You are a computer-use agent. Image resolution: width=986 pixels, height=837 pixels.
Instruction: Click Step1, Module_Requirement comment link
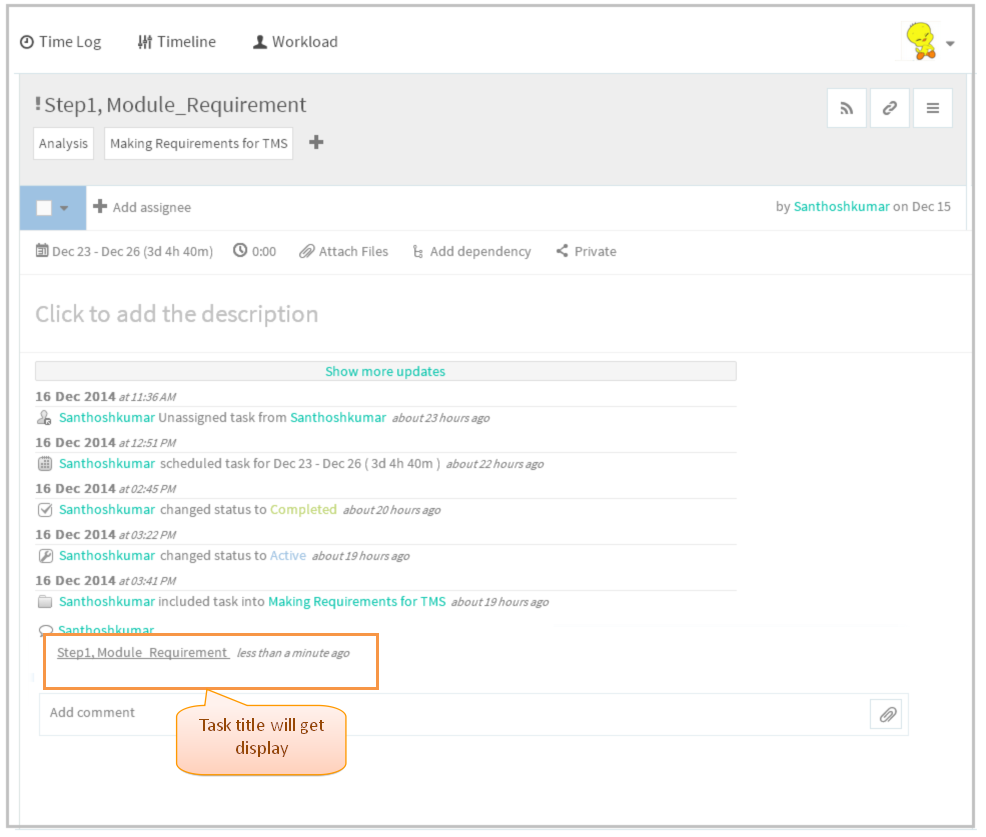(x=143, y=653)
